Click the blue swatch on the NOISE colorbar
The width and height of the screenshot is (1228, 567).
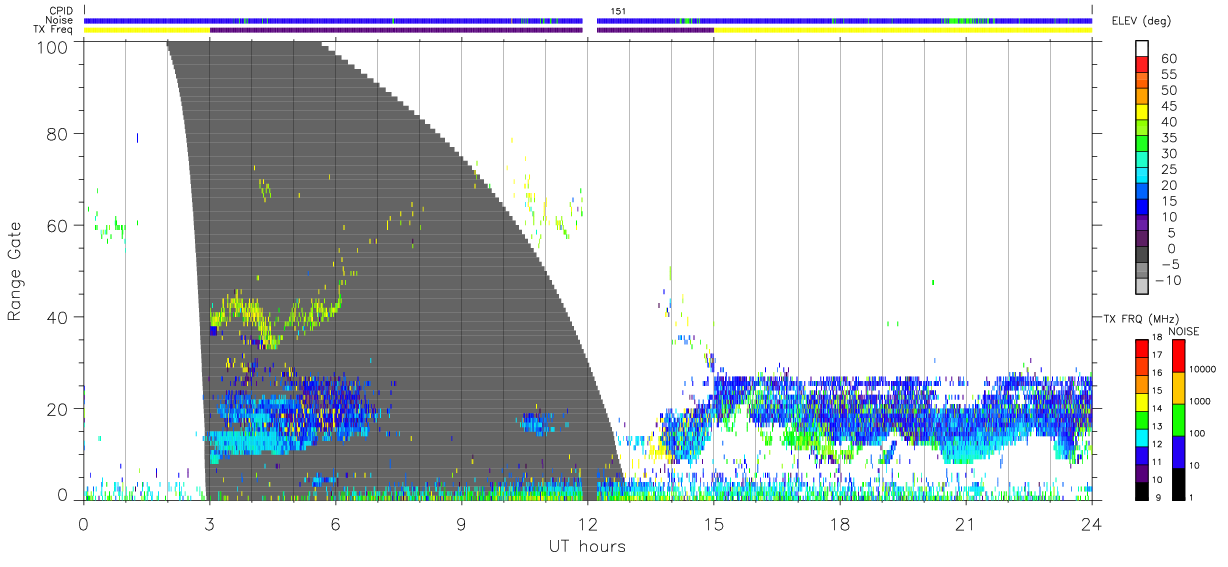[x=1178, y=451]
